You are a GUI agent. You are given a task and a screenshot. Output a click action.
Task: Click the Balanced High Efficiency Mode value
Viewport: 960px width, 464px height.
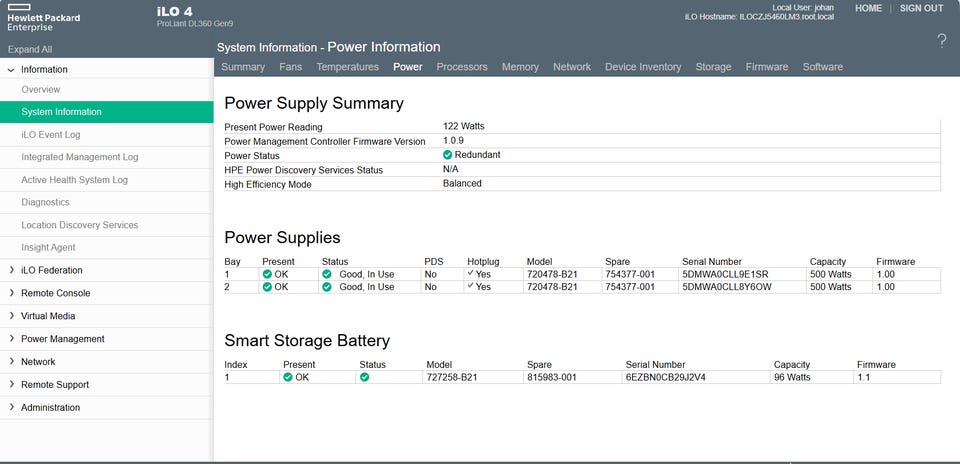[462, 183]
